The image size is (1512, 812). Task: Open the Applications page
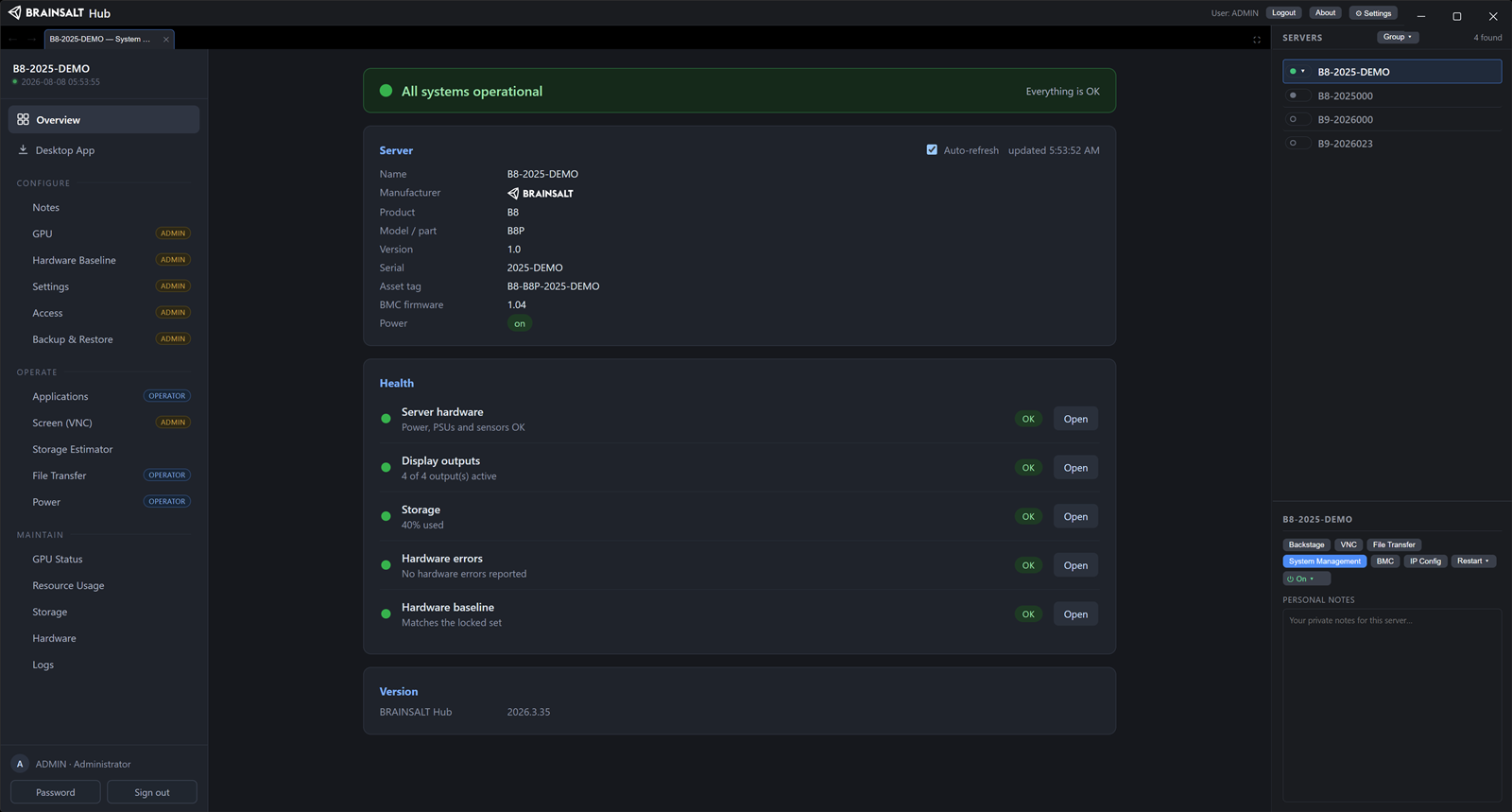(x=104, y=396)
